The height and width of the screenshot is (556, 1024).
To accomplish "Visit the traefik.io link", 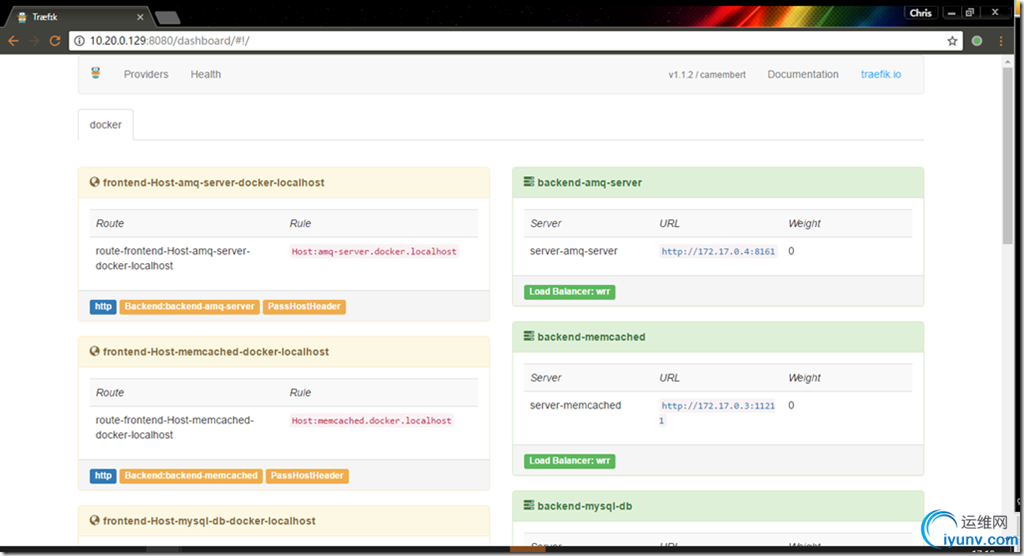I will [881, 74].
